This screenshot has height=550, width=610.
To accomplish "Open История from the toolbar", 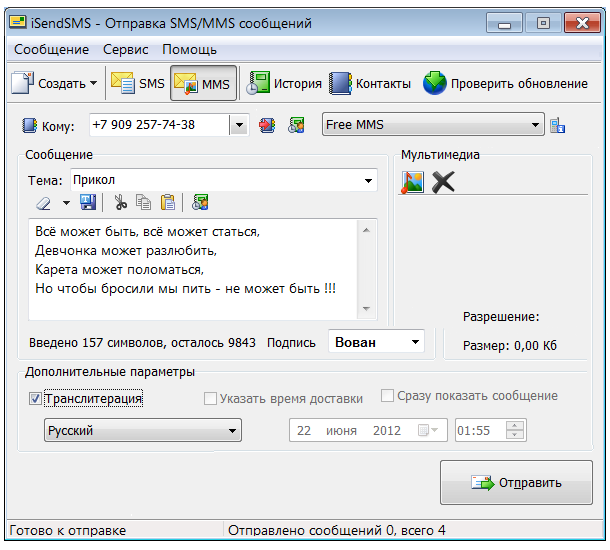I will [284, 83].
